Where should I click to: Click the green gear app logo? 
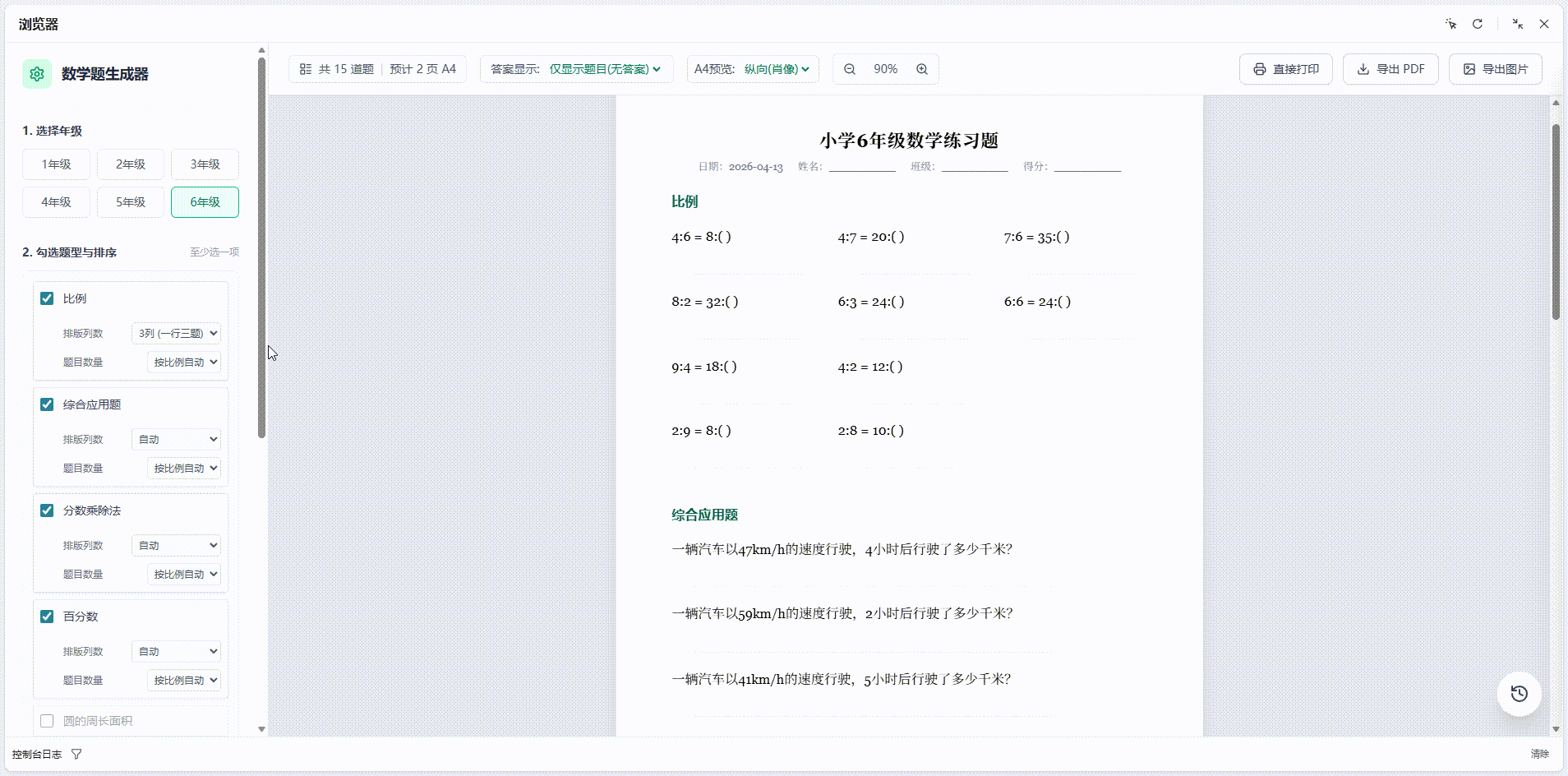(37, 74)
